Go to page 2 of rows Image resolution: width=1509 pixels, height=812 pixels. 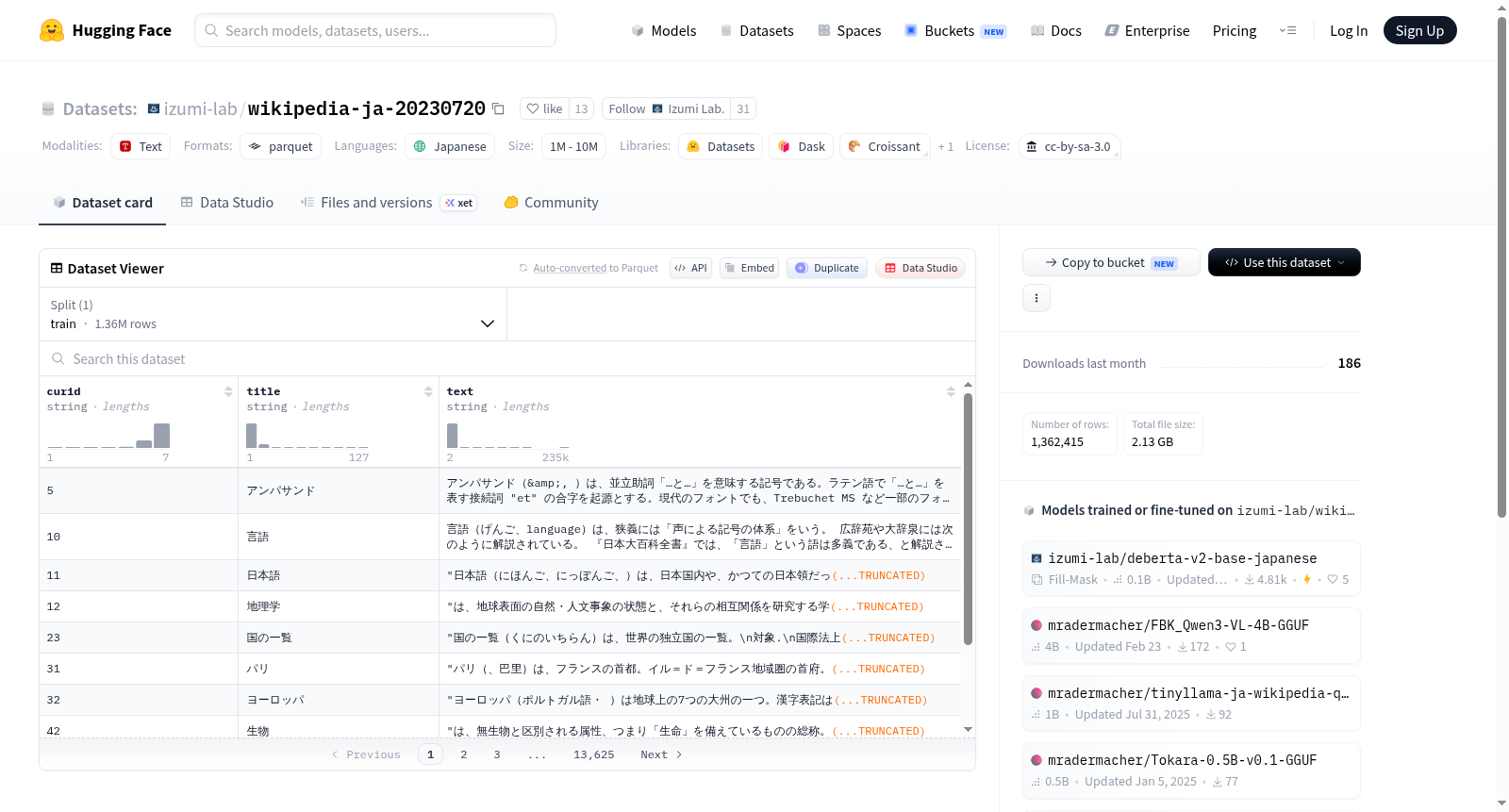pos(463,754)
